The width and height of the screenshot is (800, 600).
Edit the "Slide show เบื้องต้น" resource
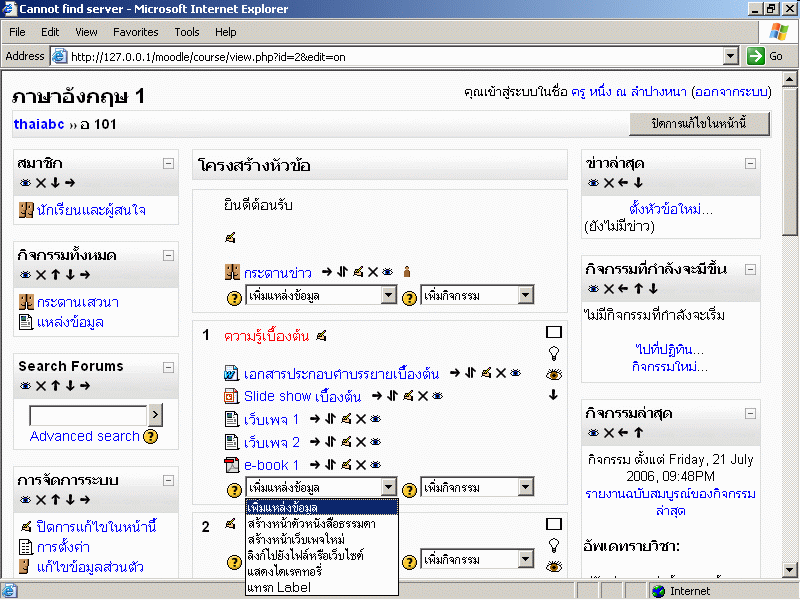[406, 396]
